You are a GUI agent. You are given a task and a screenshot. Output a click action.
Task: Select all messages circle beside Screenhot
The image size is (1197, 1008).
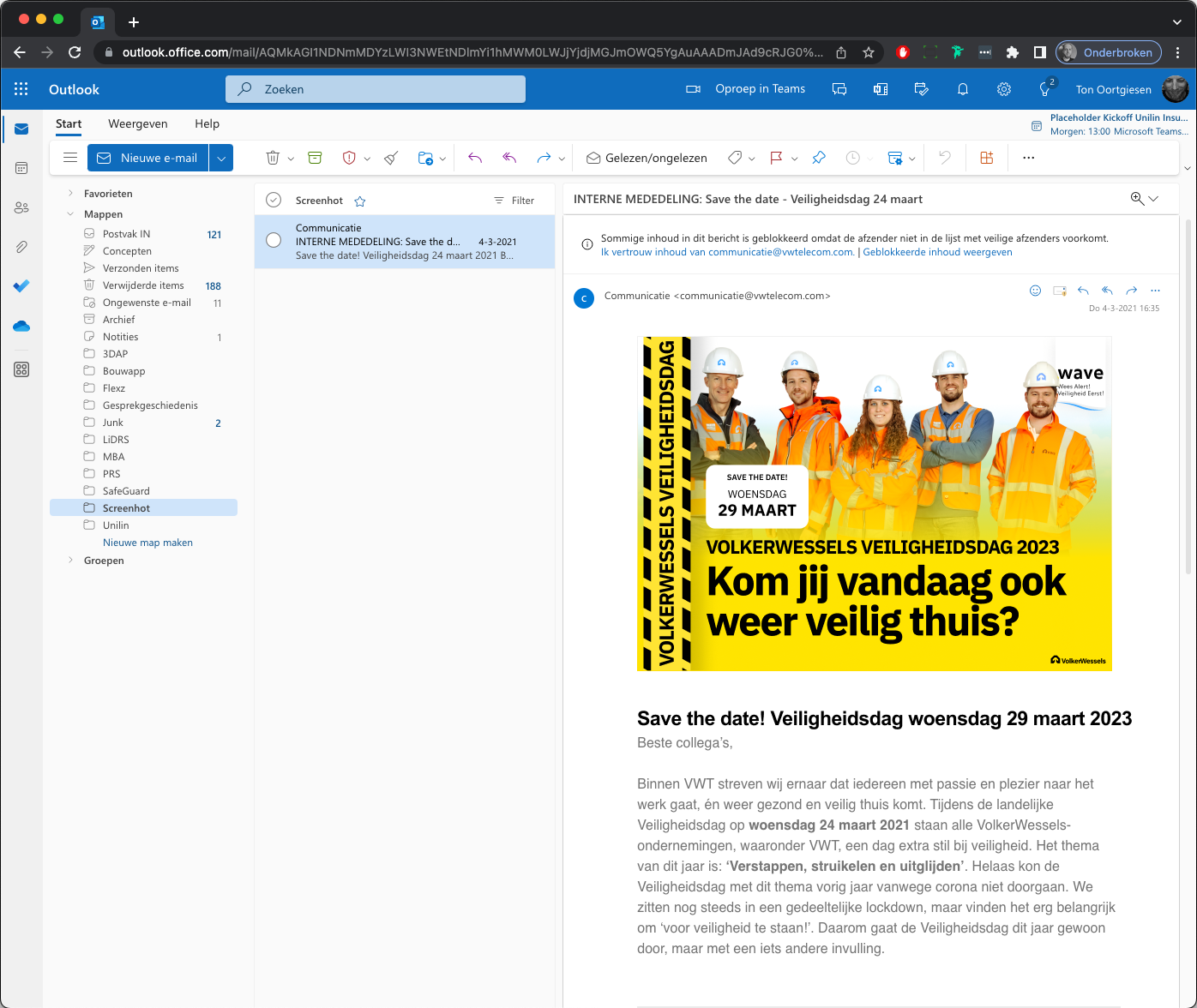point(274,200)
